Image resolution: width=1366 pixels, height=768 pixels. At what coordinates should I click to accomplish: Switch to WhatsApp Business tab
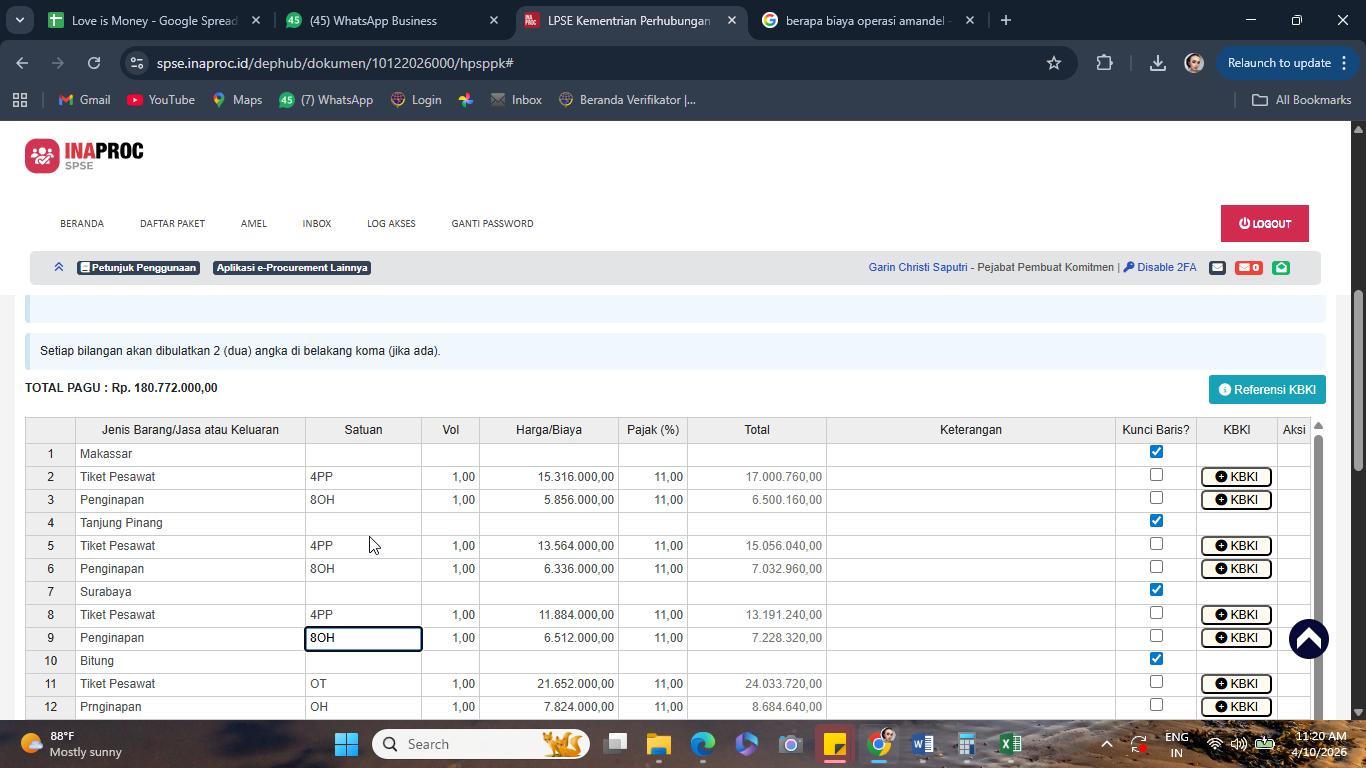pyautogui.click(x=393, y=20)
